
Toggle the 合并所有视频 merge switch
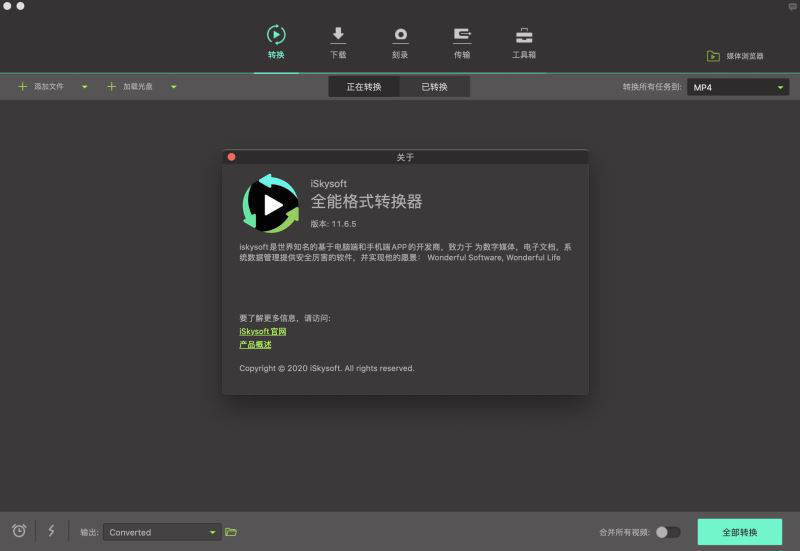click(x=668, y=532)
